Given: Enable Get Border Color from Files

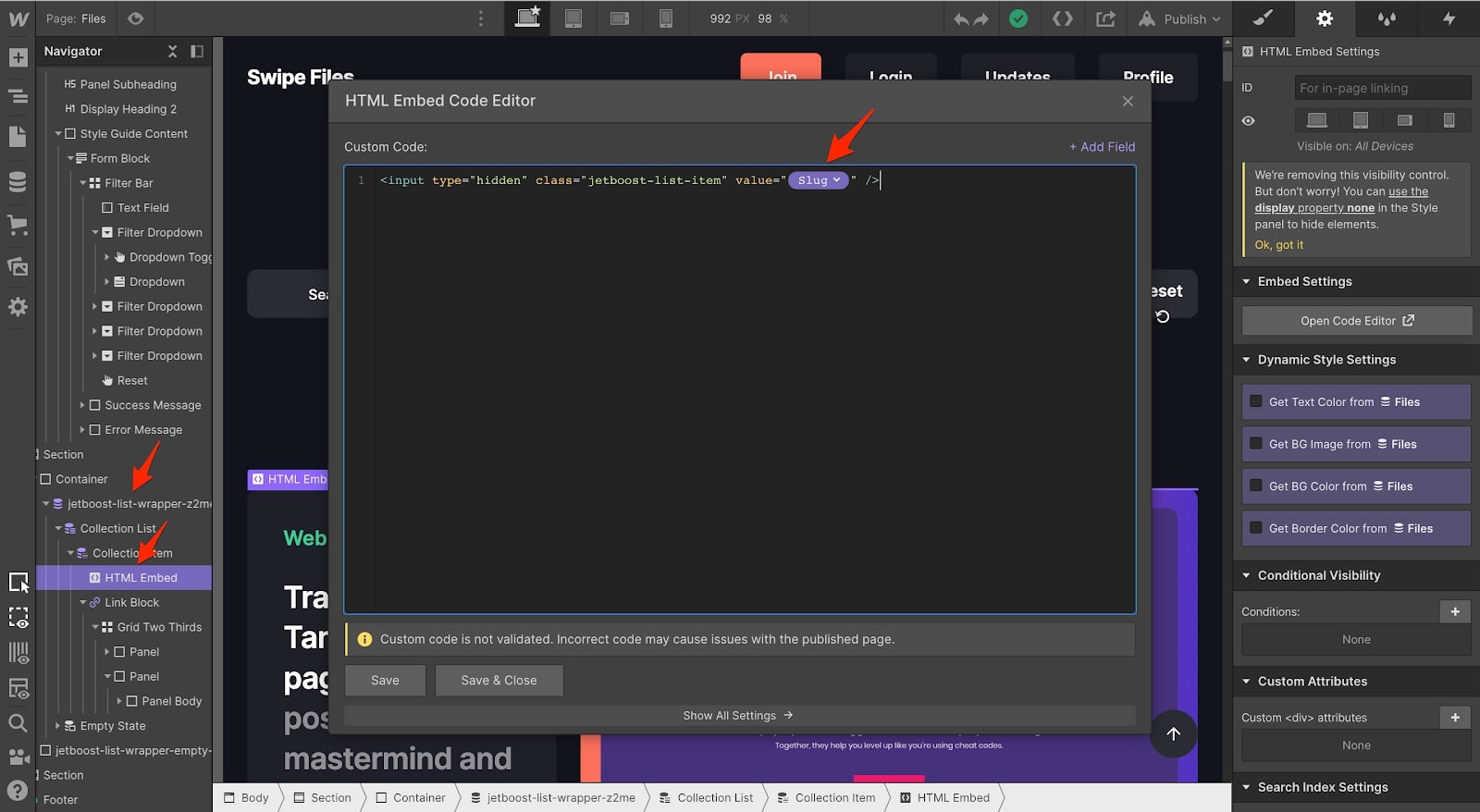Looking at the screenshot, I should click(x=1256, y=528).
